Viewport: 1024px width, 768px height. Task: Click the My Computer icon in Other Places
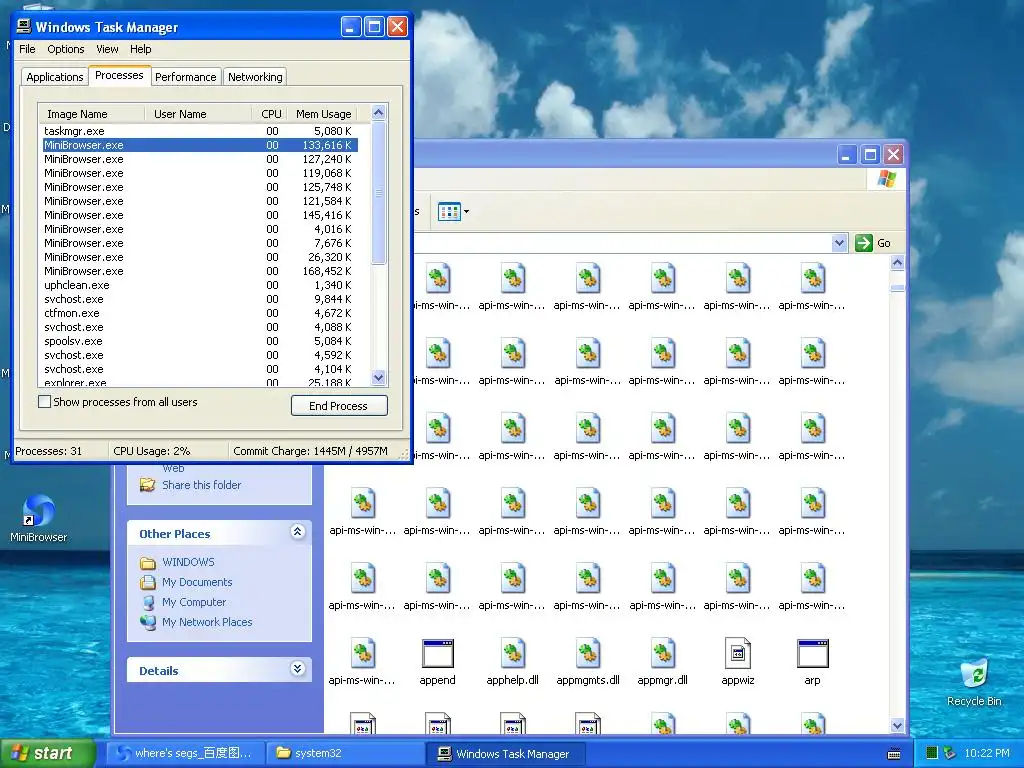(148, 602)
